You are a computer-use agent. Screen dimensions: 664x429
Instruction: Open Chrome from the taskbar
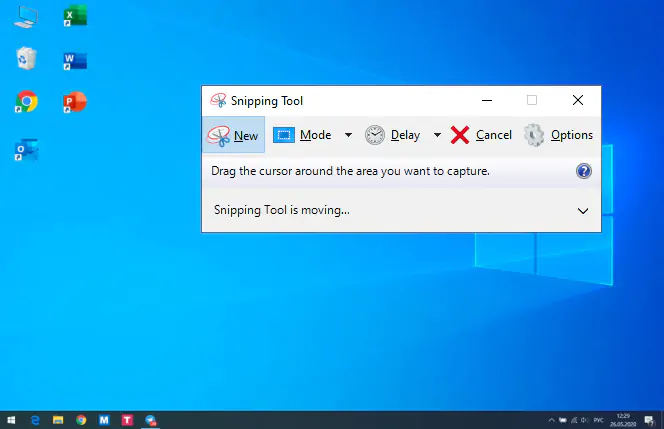(x=81, y=420)
